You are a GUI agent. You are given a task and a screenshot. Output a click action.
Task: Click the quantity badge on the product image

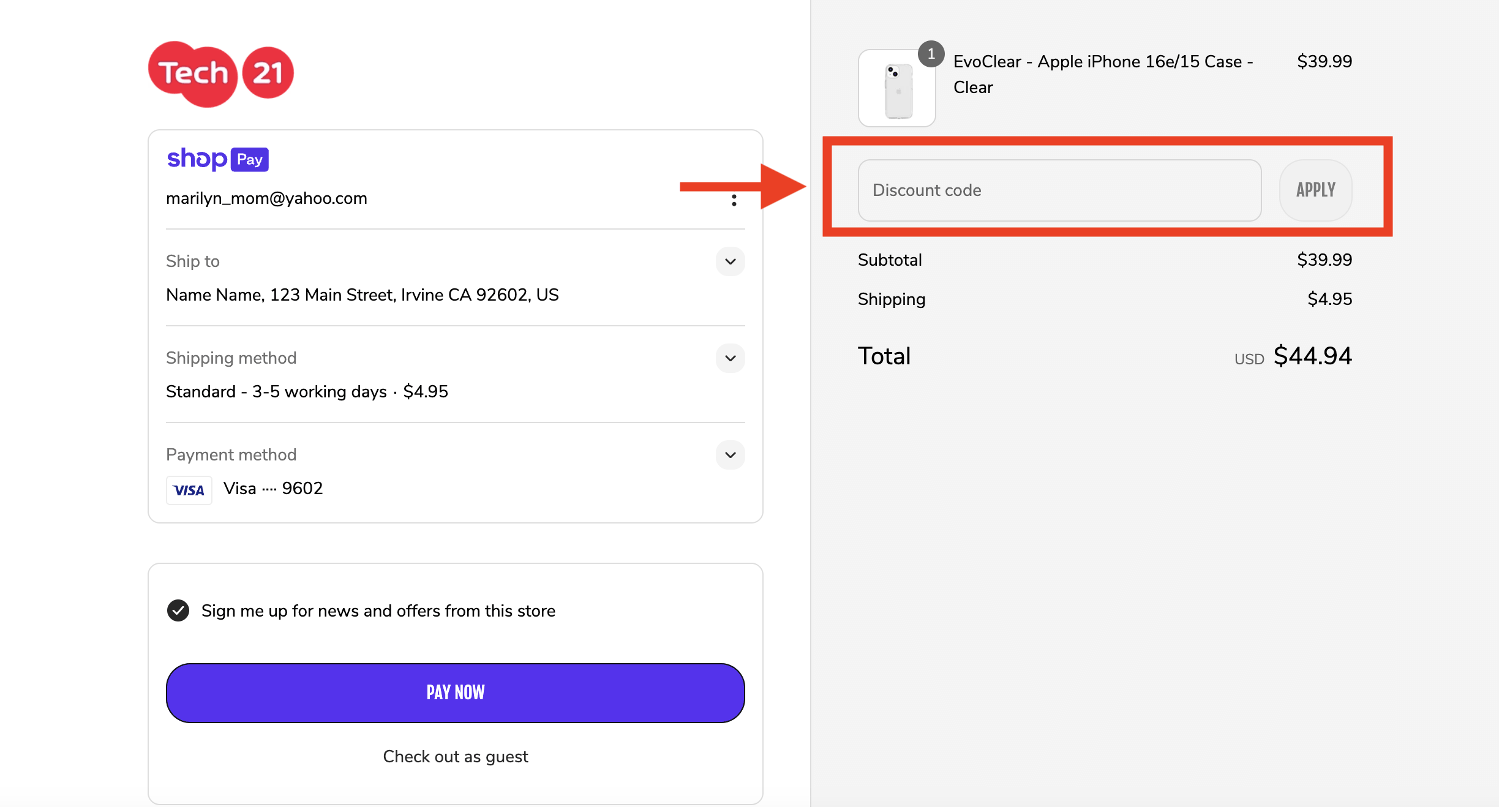tap(931, 54)
